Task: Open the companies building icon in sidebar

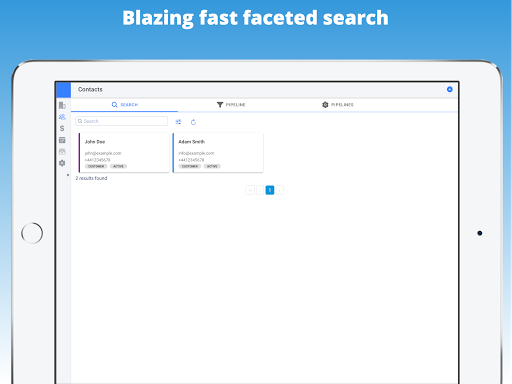Action: (x=62, y=105)
